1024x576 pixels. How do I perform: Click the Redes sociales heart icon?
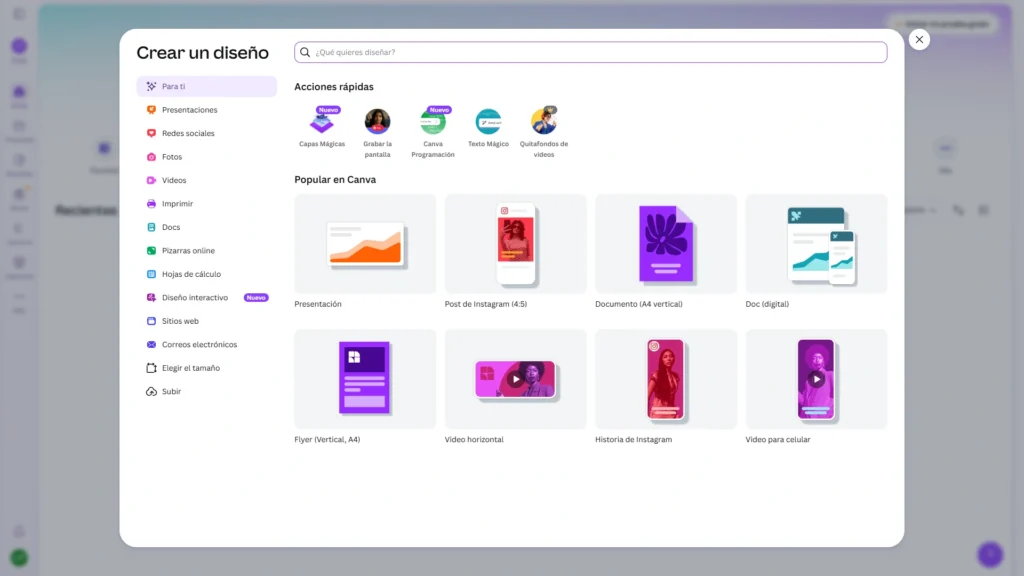152,133
